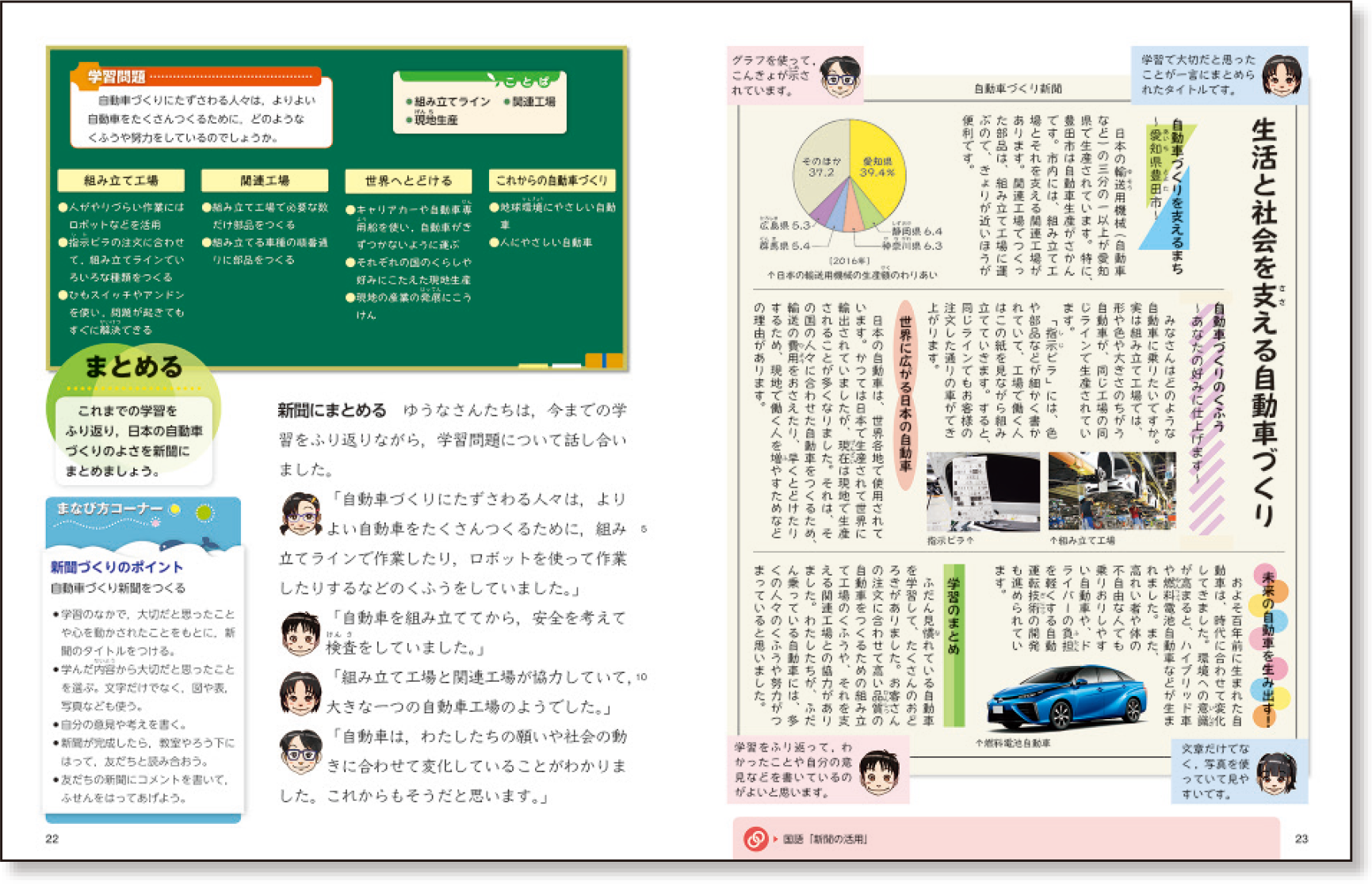1372x884 pixels.
Task: Click the red spiral link icon beside 国語
Action: pyautogui.click(x=755, y=838)
